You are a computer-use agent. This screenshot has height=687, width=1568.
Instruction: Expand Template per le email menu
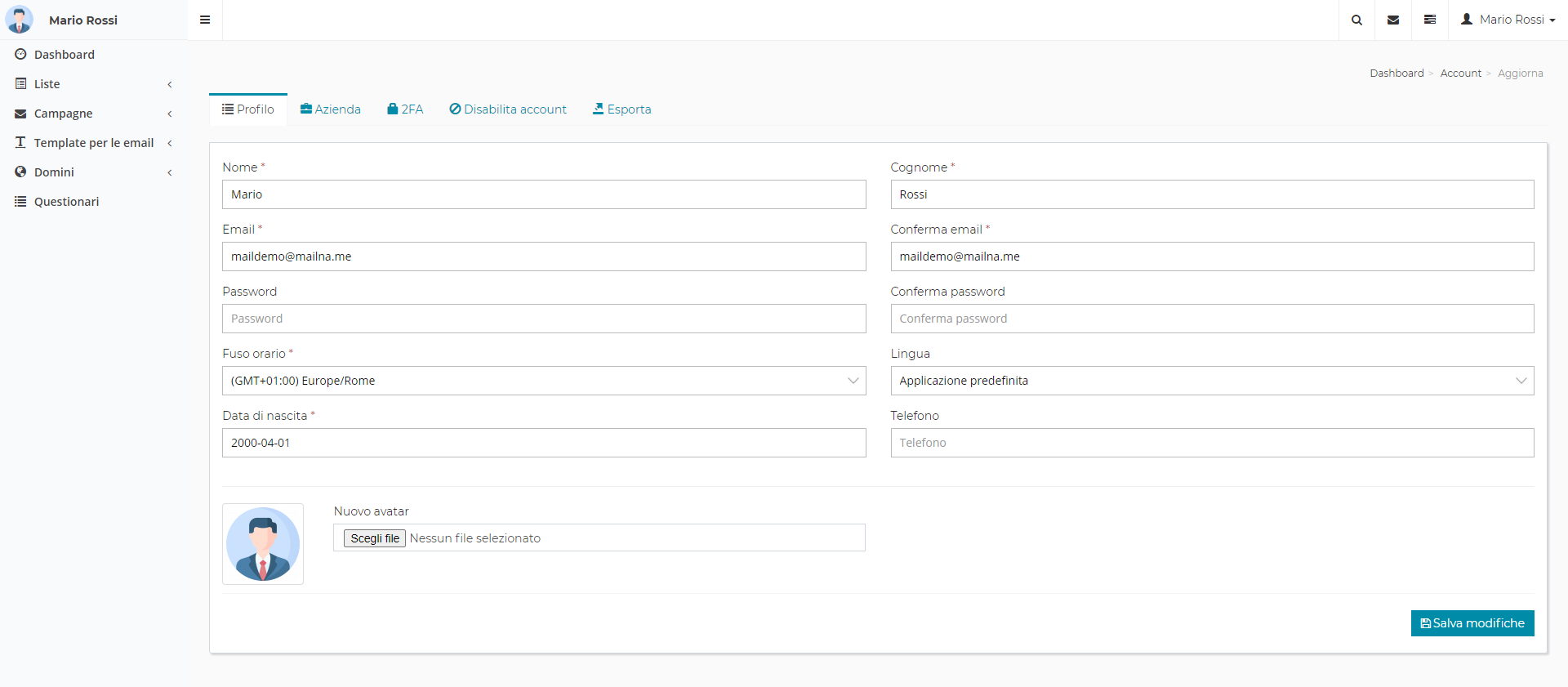pyautogui.click(x=93, y=143)
